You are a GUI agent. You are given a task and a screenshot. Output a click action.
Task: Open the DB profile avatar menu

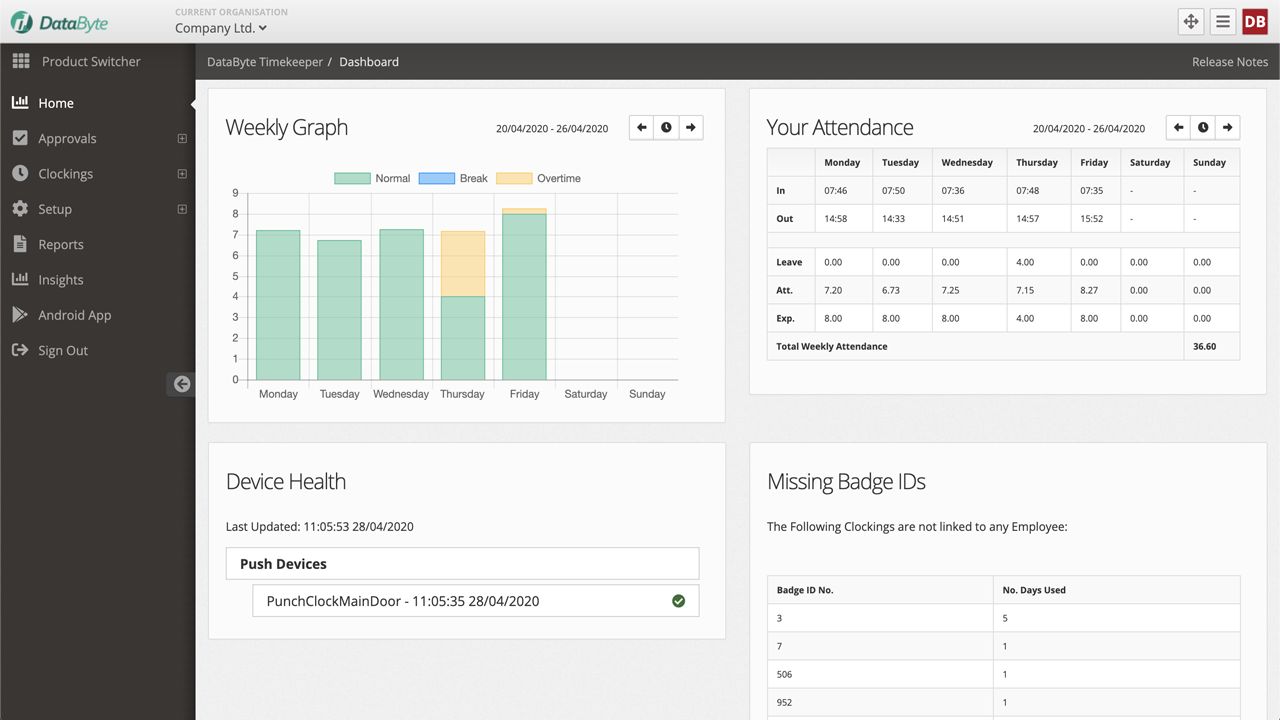1254,20
